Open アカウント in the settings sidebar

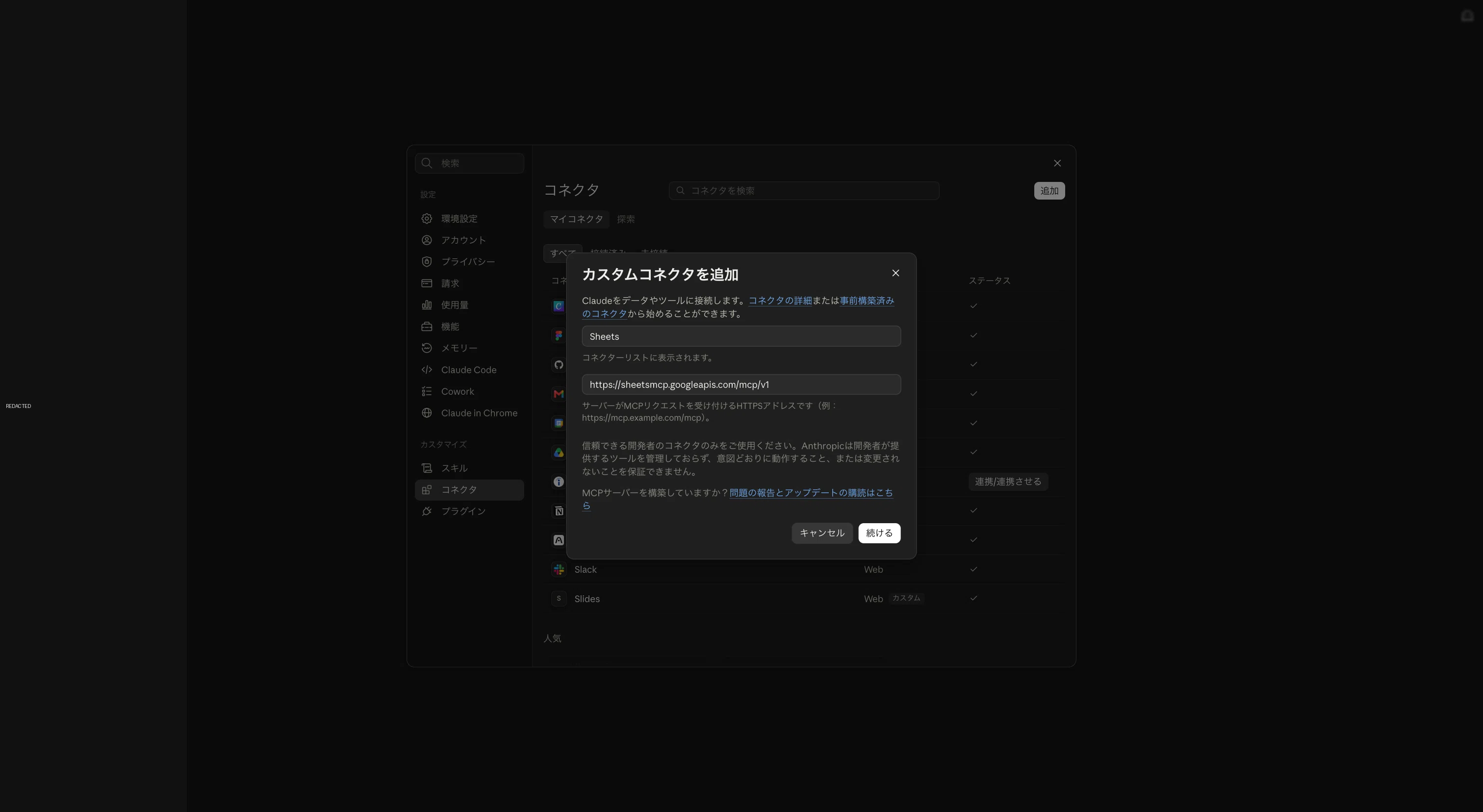469,240
